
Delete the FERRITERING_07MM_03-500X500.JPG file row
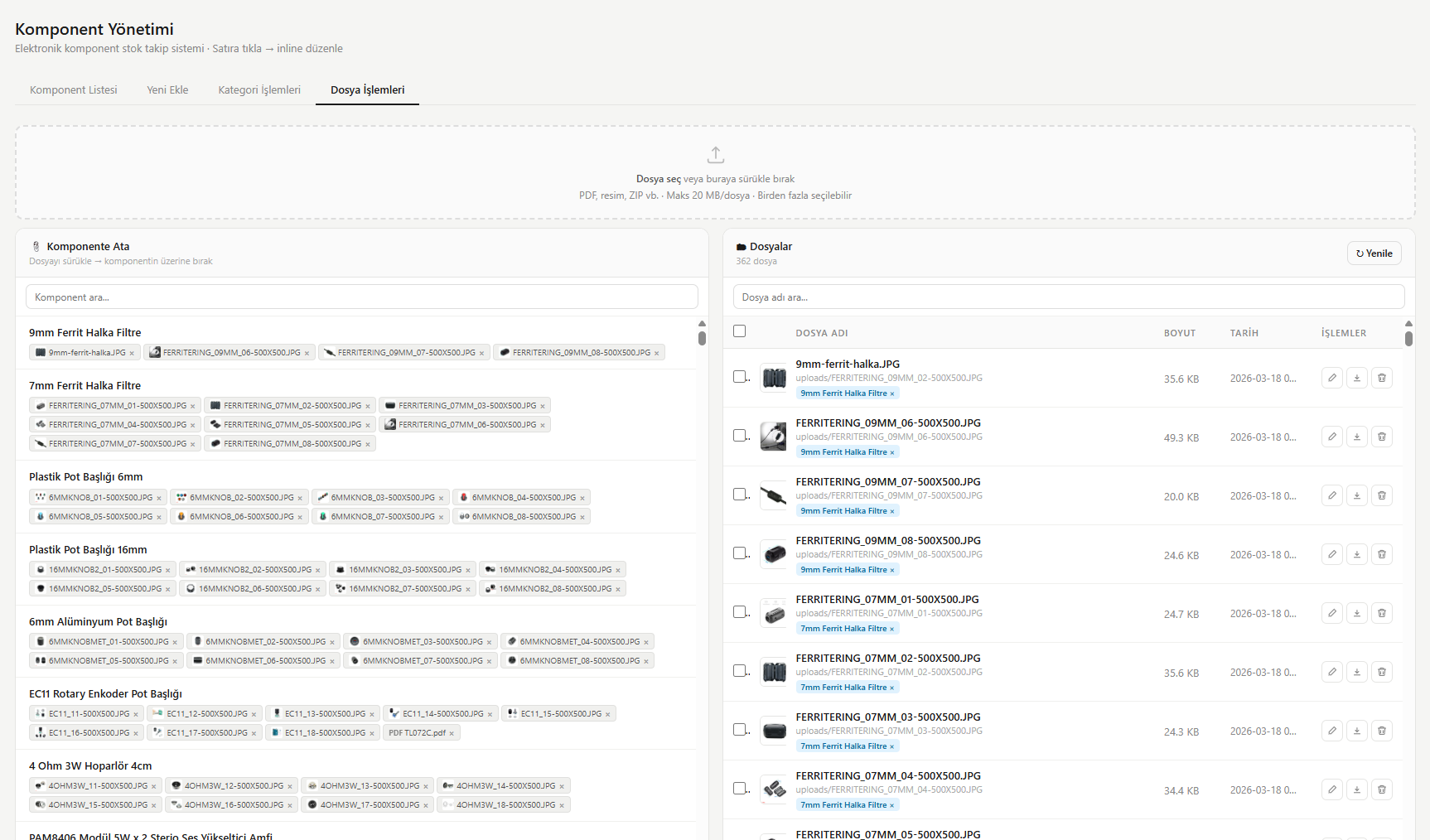click(1381, 731)
